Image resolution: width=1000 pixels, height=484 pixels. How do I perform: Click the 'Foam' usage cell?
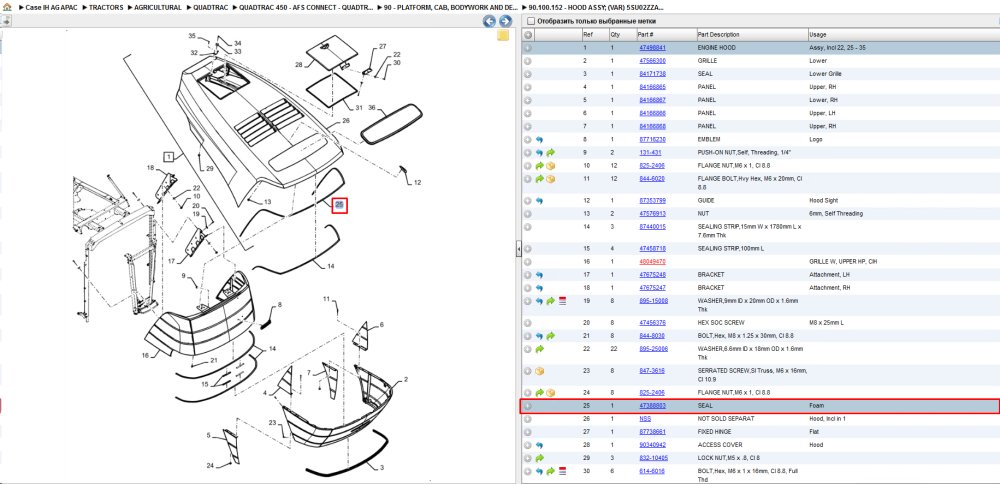(x=816, y=406)
